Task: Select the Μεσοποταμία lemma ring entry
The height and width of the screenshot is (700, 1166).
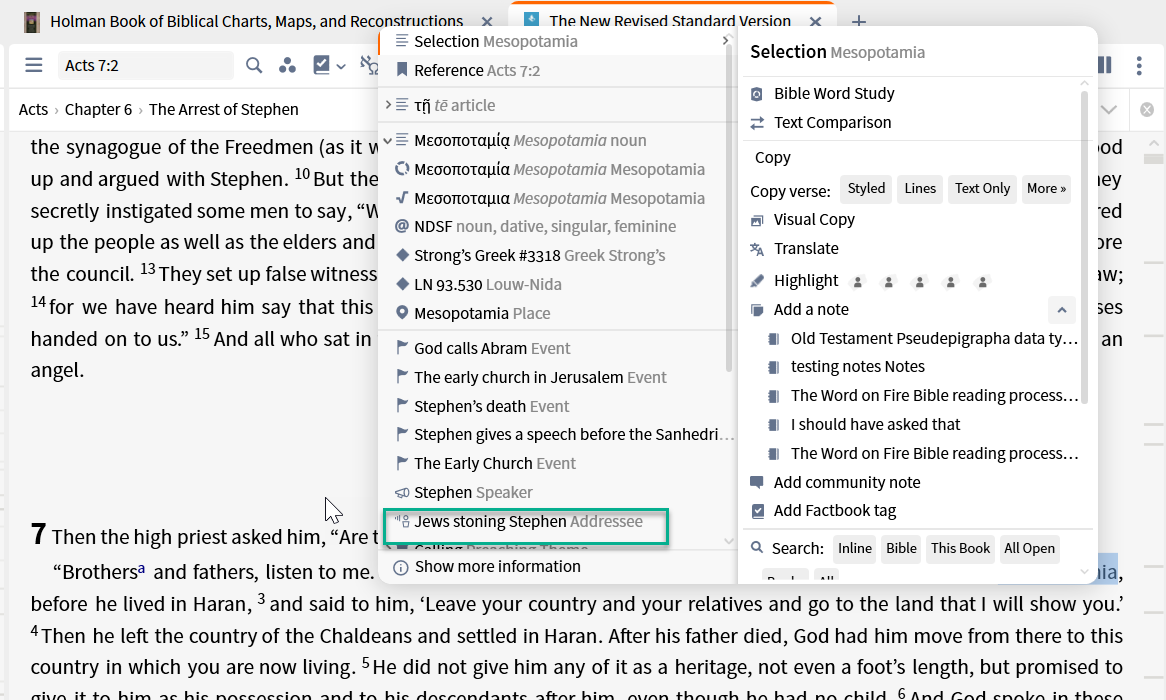Action: (x=556, y=170)
